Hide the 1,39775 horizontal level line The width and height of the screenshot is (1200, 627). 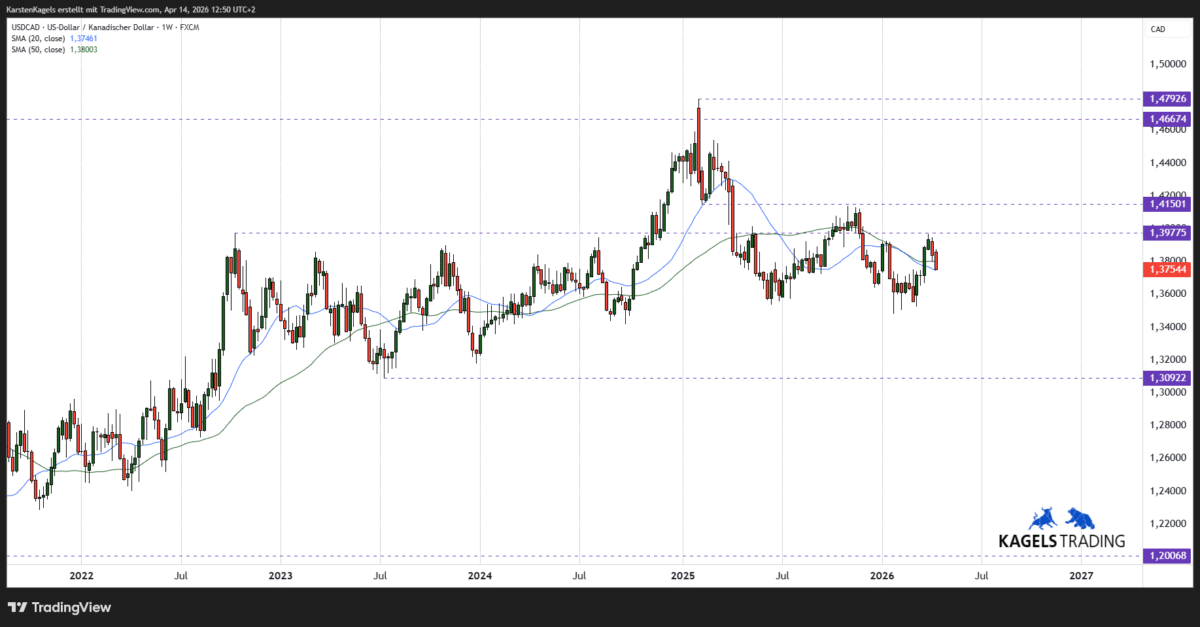[x=1167, y=232]
